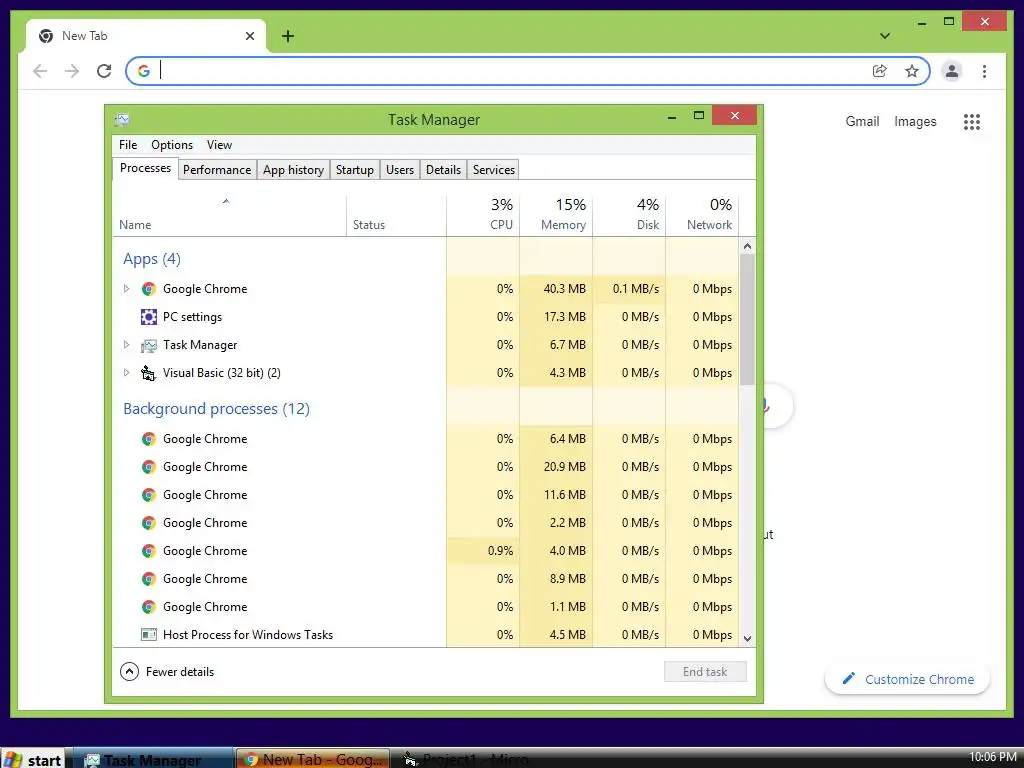Click Chrome background process icon using 1.1 MB
This screenshot has height=768, width=1024.
pyautogui.click(x=149, y=607)
